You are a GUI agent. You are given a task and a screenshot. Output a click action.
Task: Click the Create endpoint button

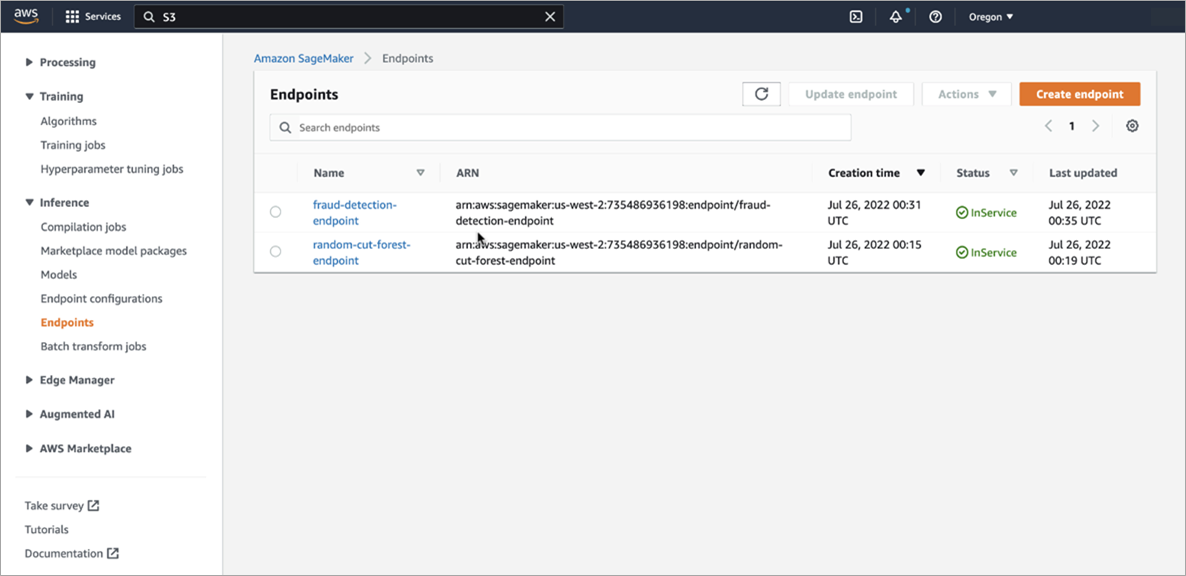tap(1079, 93)
